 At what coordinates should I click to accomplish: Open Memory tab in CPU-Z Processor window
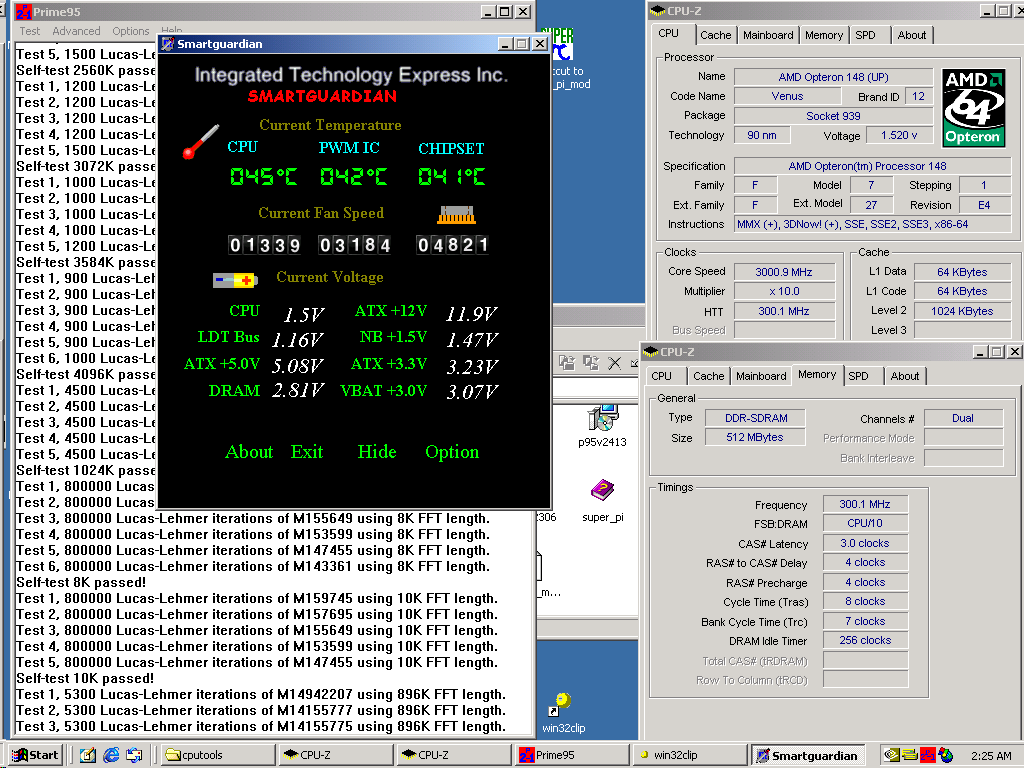824,35
